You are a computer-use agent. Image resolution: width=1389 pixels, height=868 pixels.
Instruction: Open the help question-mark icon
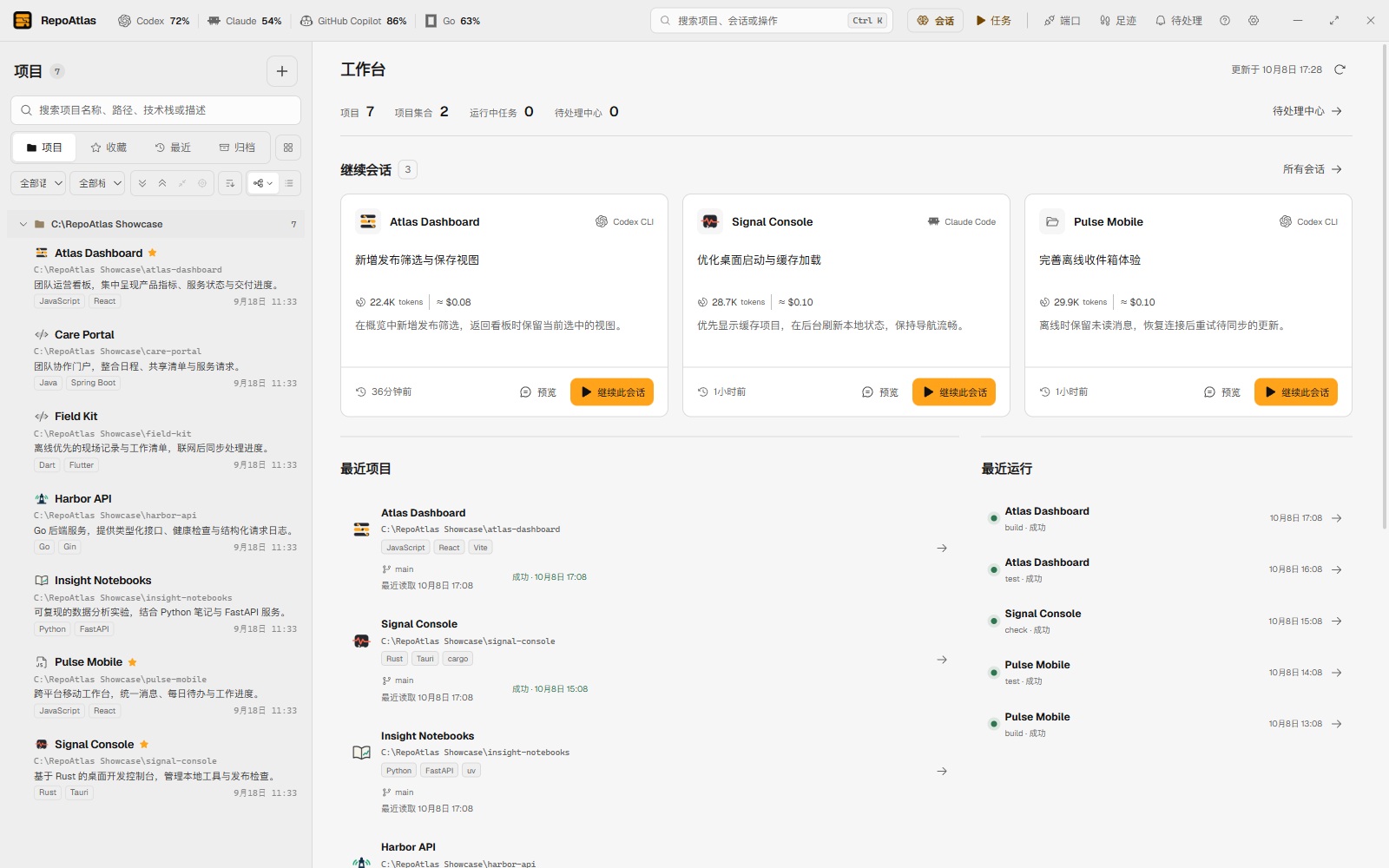(x=1225, y=21)
